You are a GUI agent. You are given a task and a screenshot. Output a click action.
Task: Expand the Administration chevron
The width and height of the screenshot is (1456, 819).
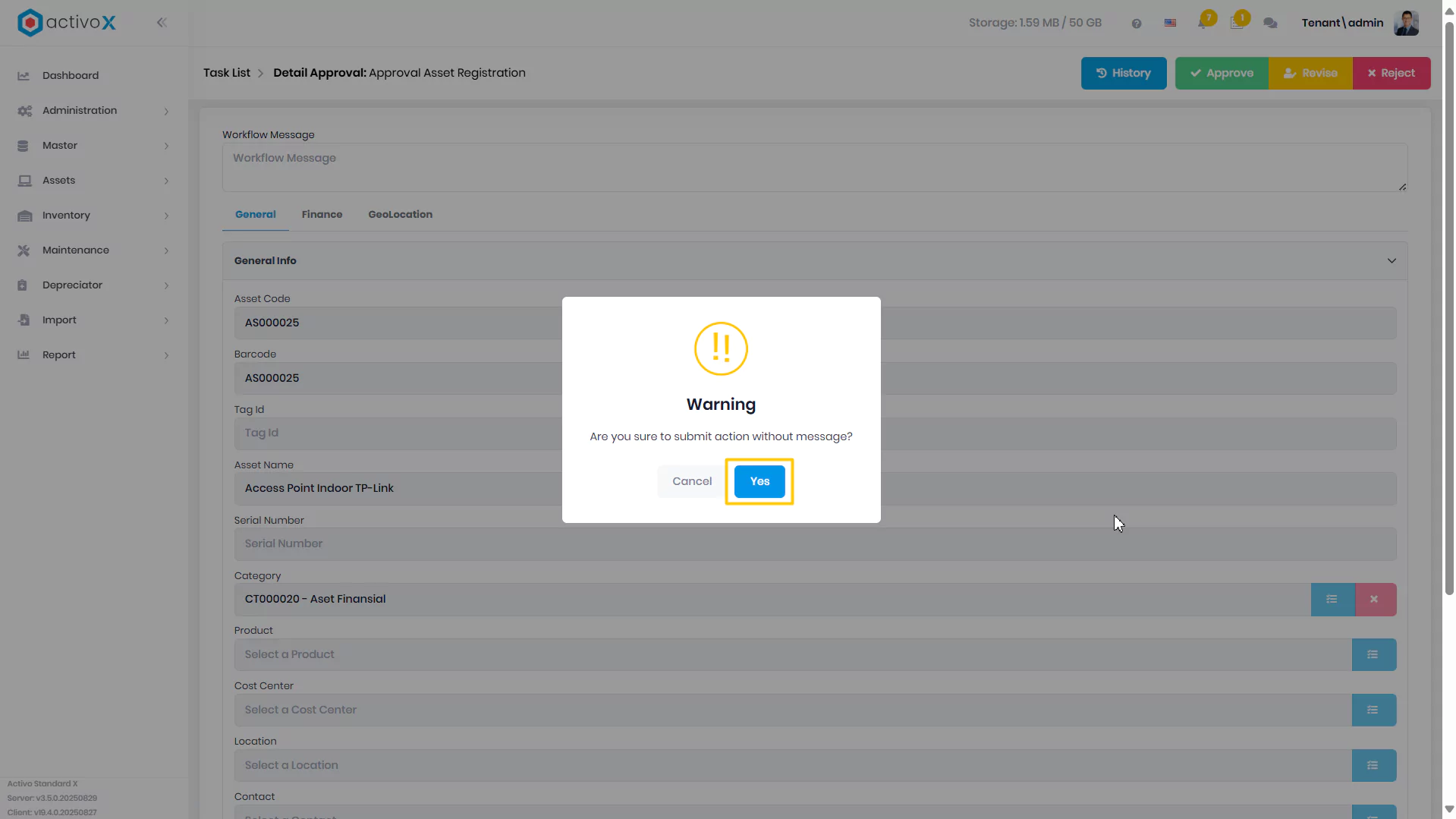point(166,112)
